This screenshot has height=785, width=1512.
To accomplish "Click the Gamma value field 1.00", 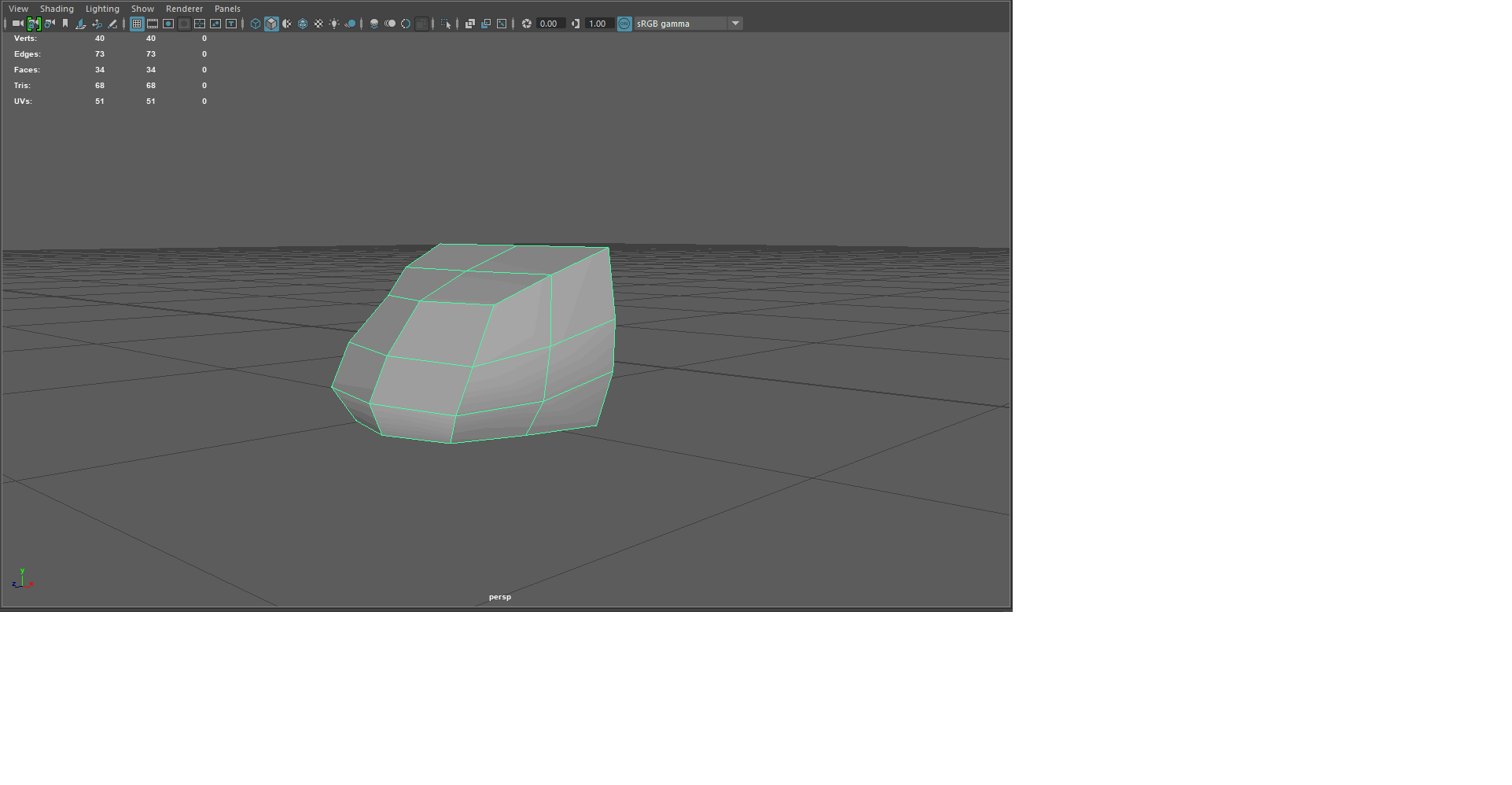I will pos(599,24).
